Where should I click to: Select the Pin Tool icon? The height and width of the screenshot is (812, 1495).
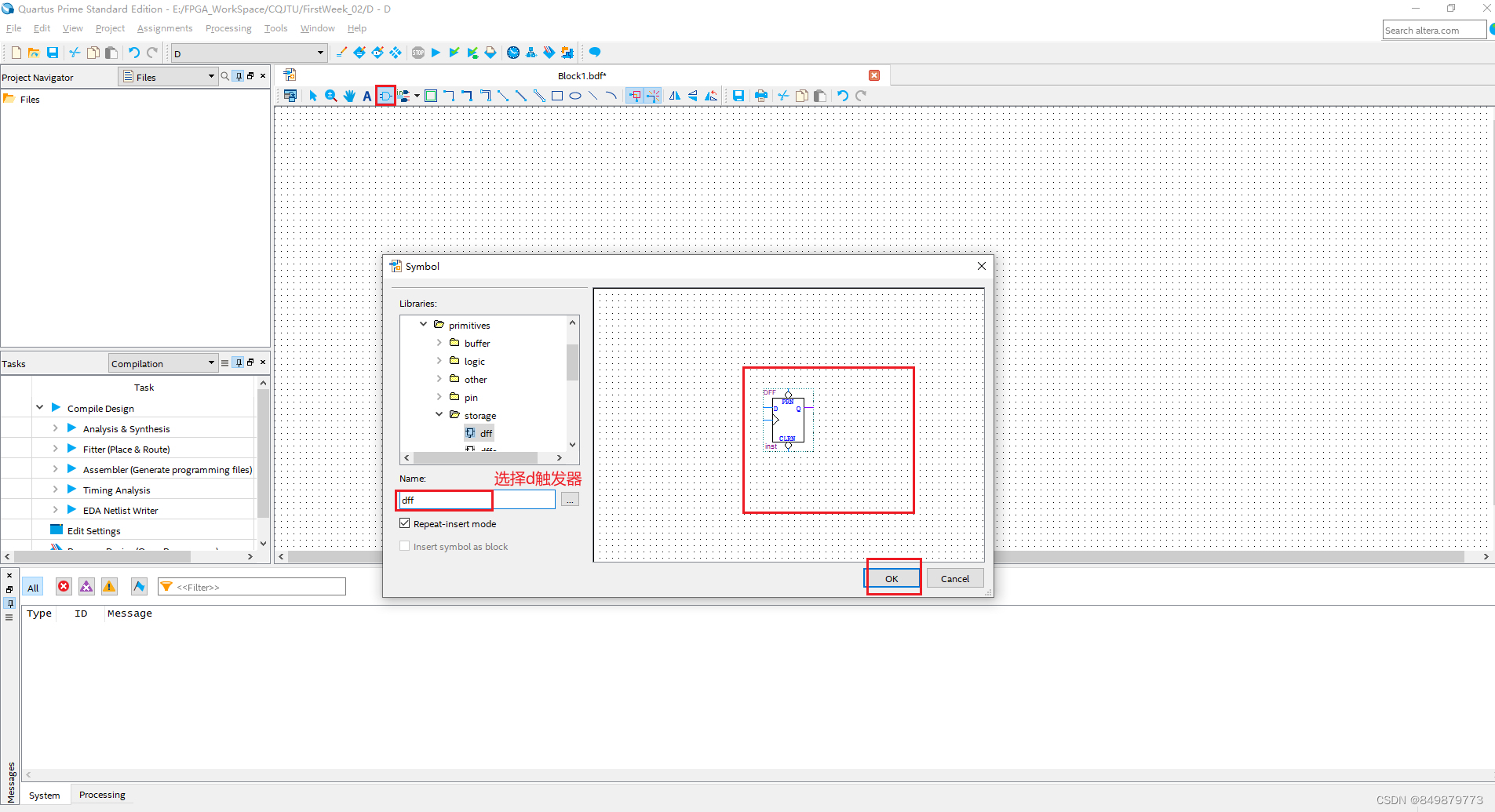coord(404,96)
